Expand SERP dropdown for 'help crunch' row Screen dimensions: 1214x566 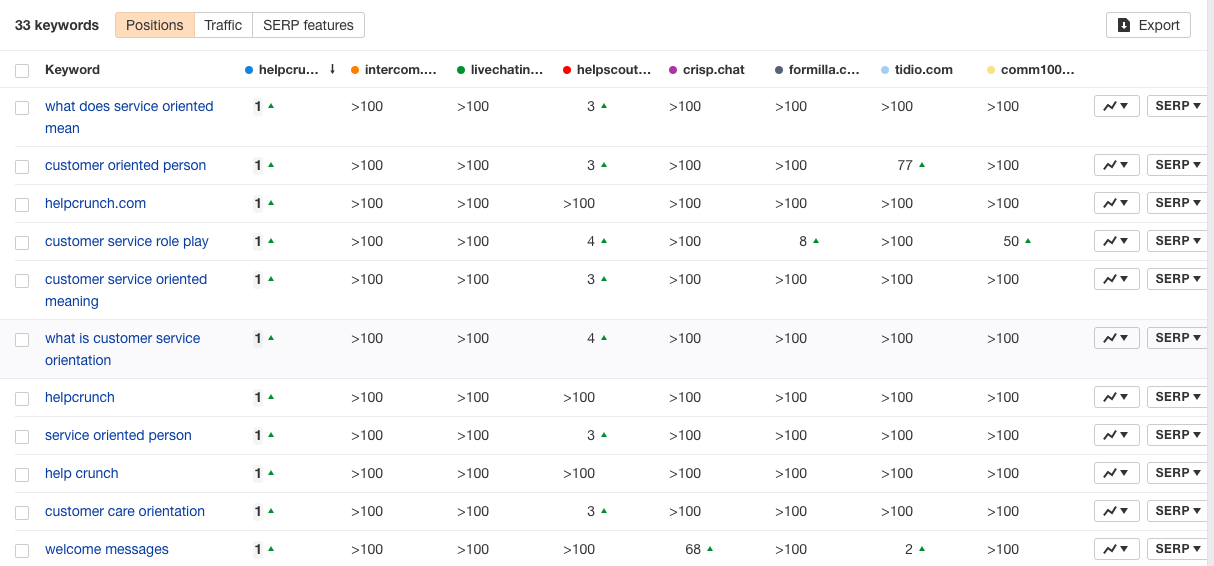point(1178,473)
